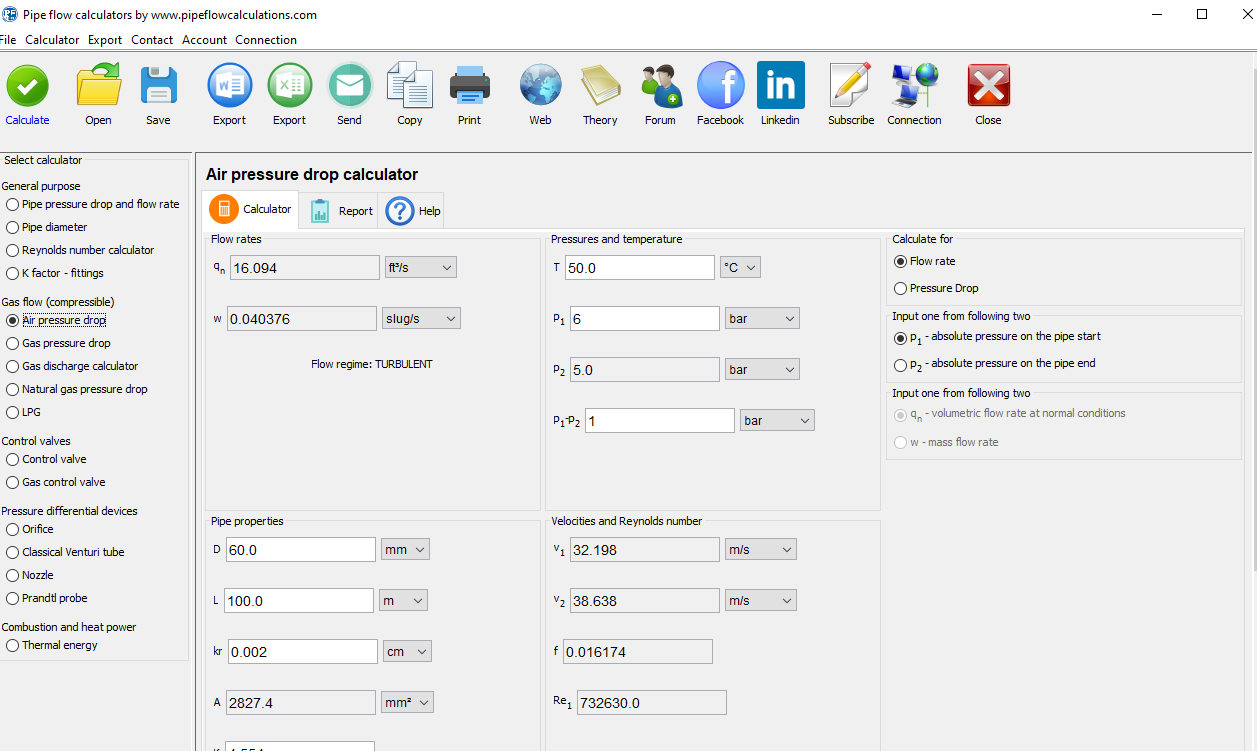Click the Subscribe icon
Viewport: 1257px width, 751px height.
tap(850, 86)
